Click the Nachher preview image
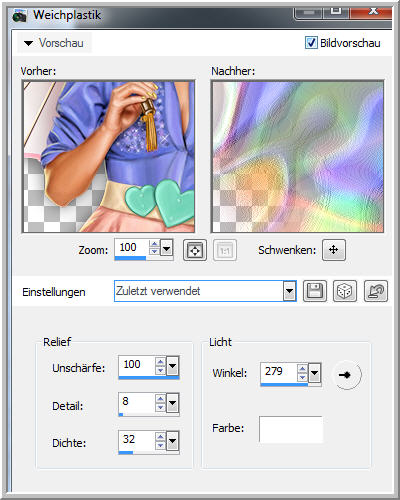Viewport: 400px width, 500px height. 297,157
